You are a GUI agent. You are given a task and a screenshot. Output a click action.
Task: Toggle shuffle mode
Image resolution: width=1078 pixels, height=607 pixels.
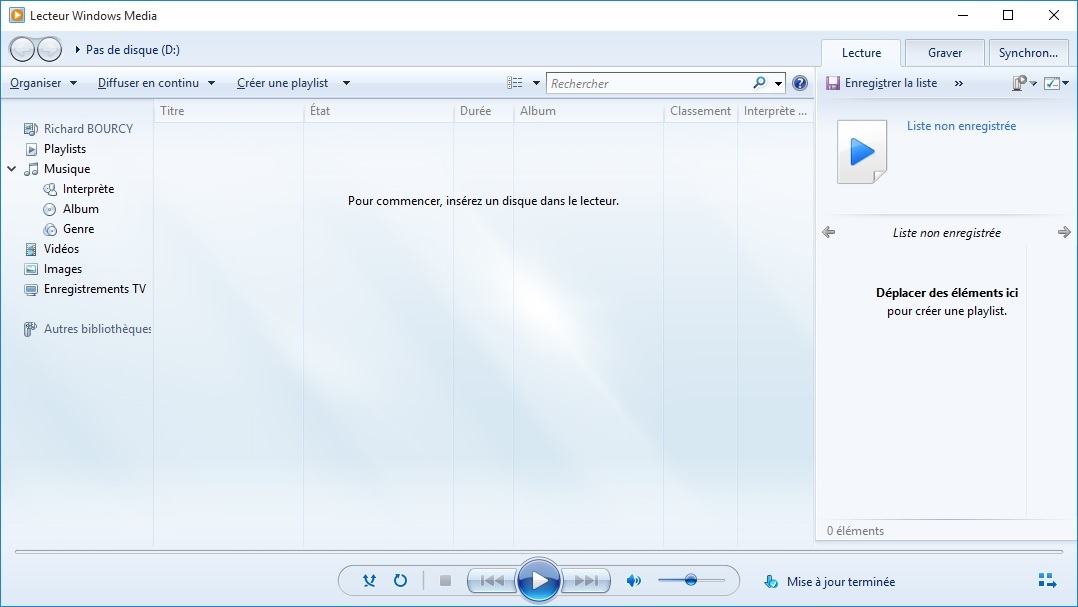369,581
